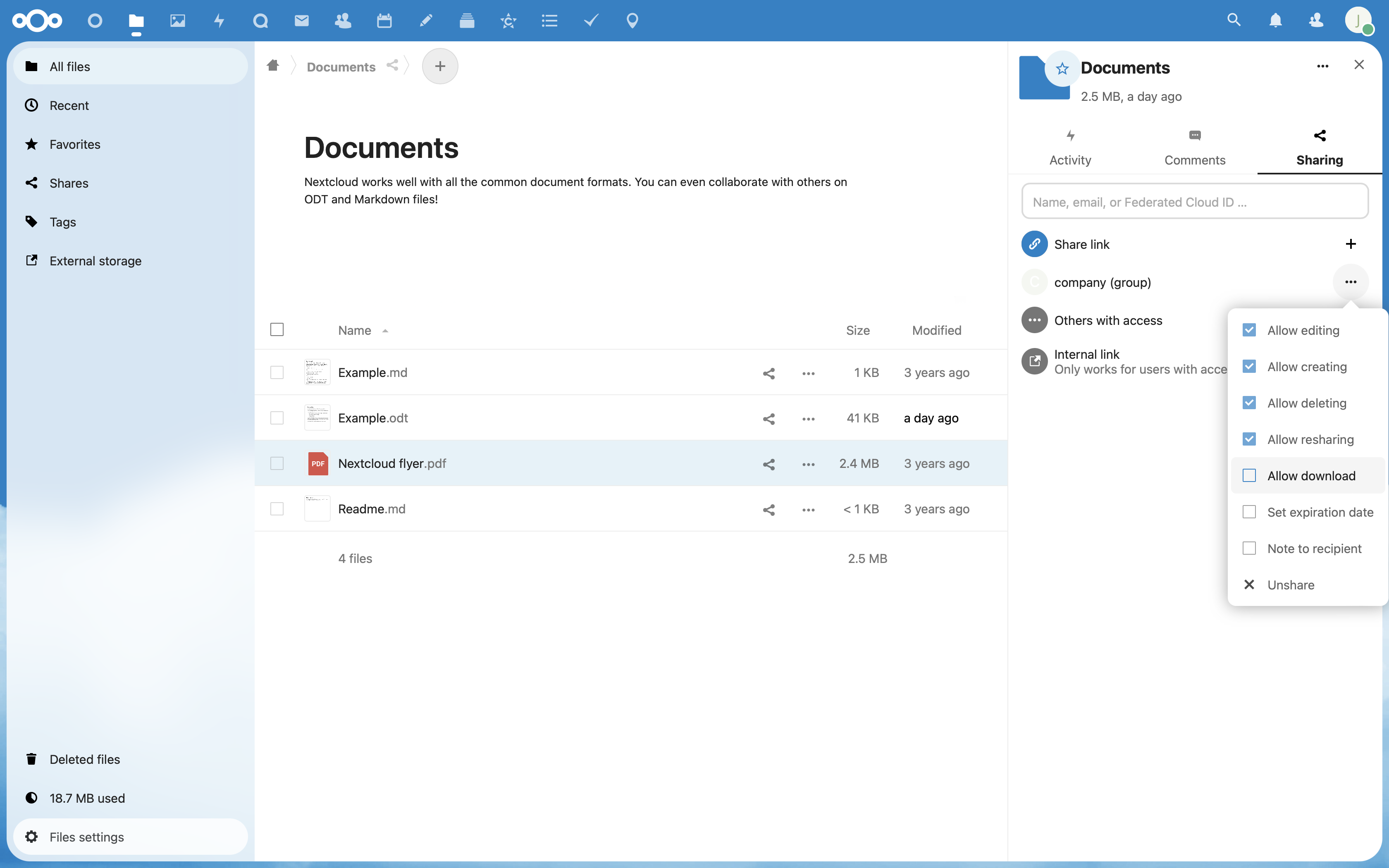Viewport: 1389px width, 868px height.
Task: Switch to the Activity tab
Action: [x=1069, y=147]
